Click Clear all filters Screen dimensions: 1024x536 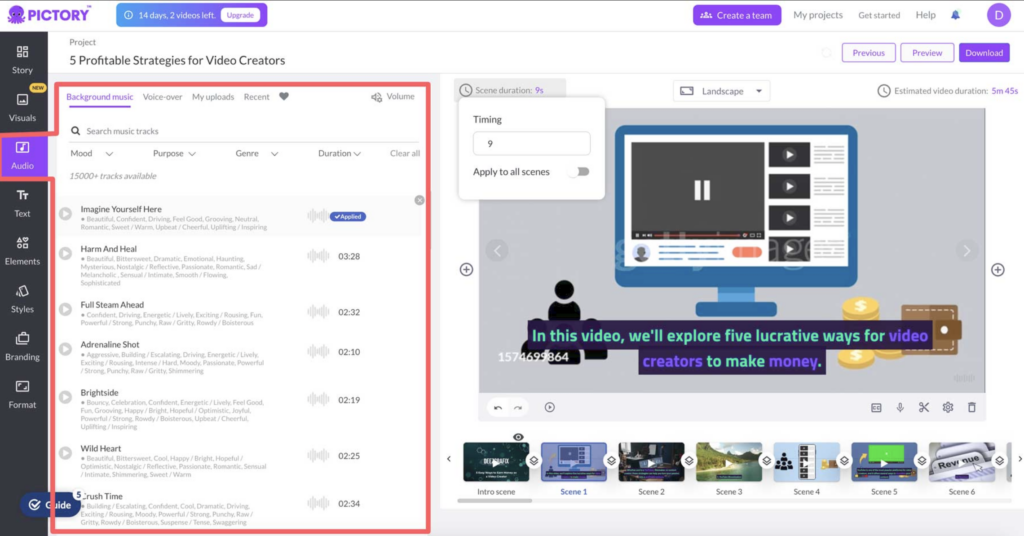tap(405, 153)
